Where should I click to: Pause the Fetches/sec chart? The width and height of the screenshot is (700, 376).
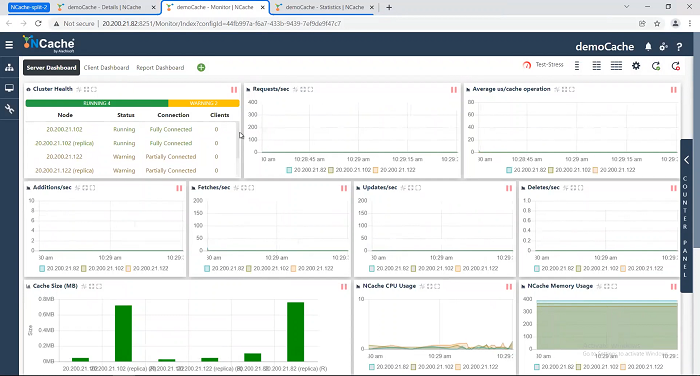(x=344, y=188)
